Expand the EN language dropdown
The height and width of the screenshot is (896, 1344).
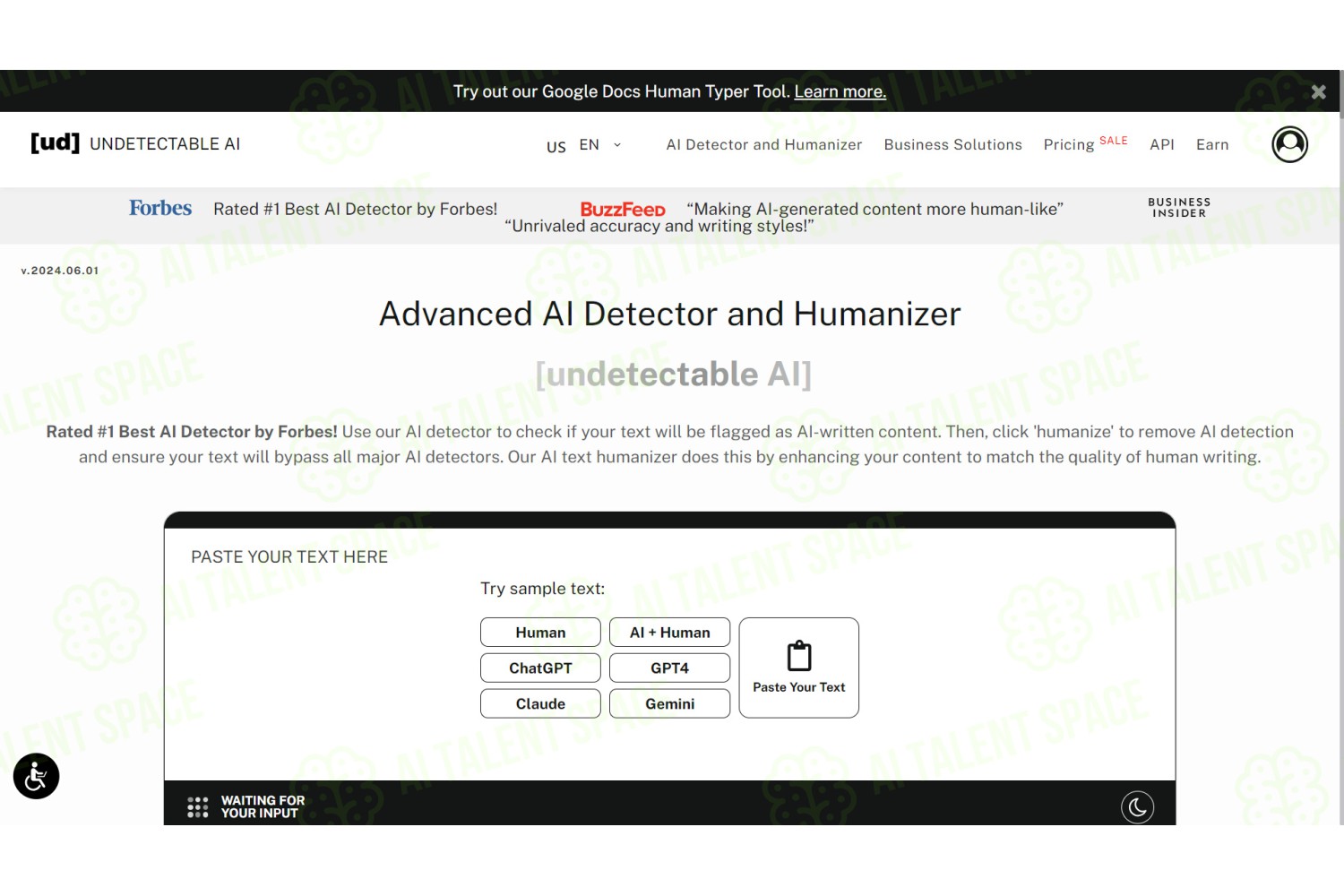[600, 145]
